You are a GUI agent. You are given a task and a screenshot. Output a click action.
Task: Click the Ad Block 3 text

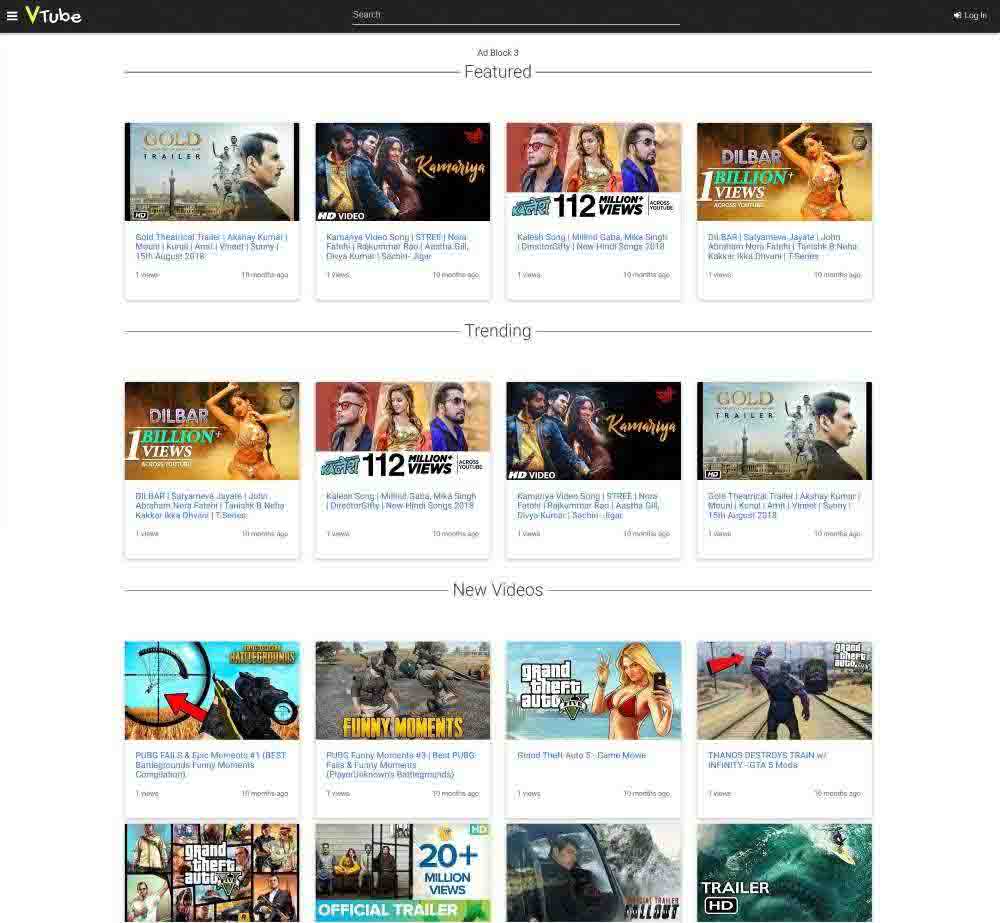point(497,52)
